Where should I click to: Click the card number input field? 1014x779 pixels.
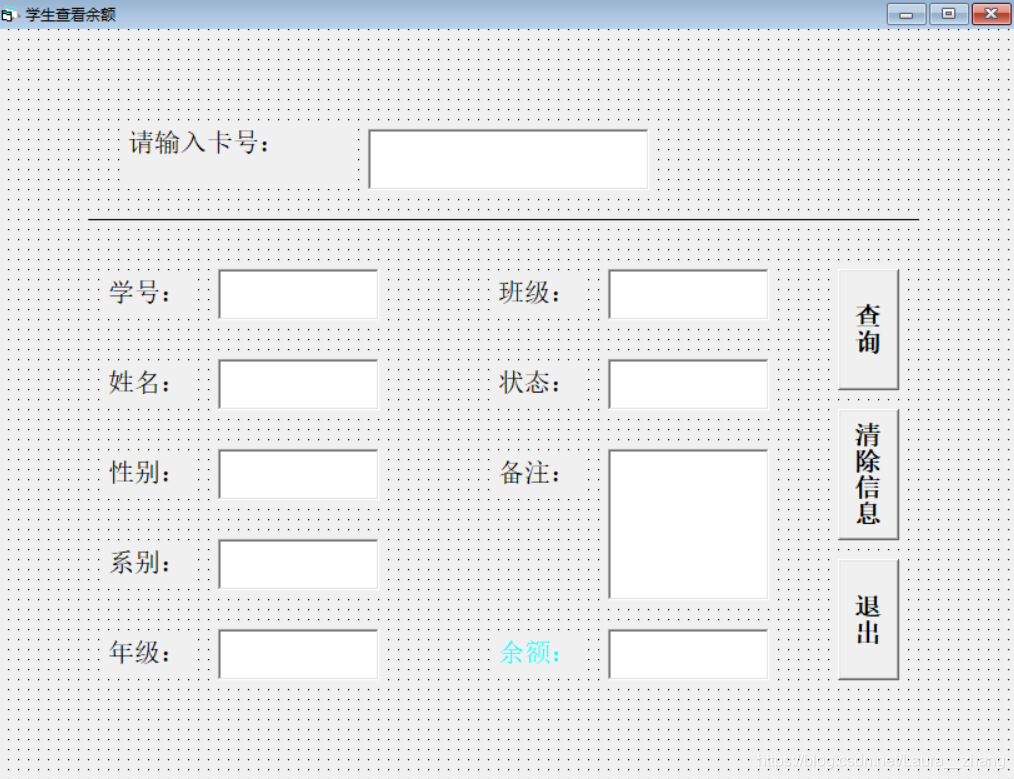click(x=507, y=157)
